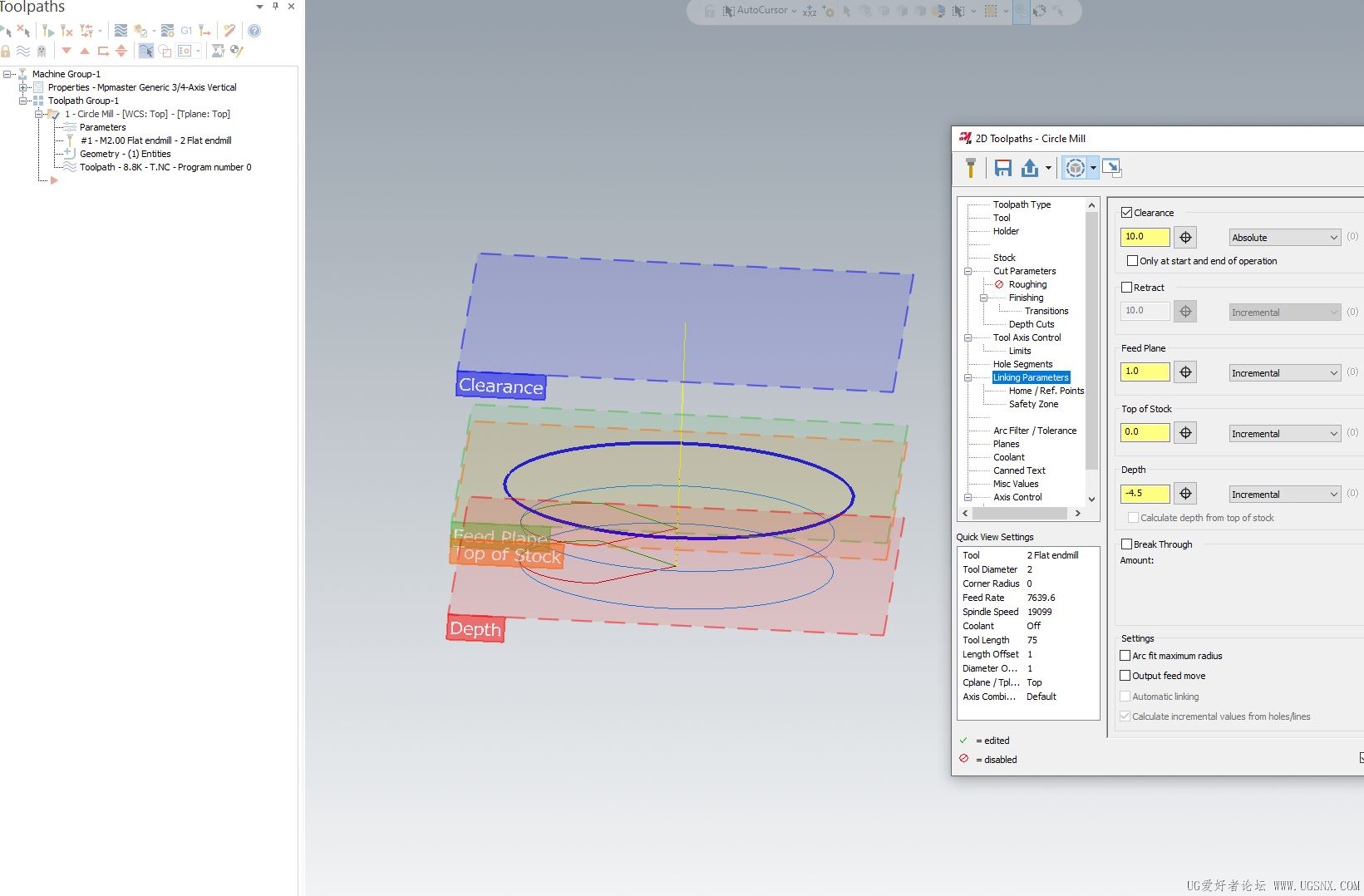Click the blue upload arrow icon in dialog
Screen dimensions: 1364x896
pyautogui.click(x=1030, y=168)
